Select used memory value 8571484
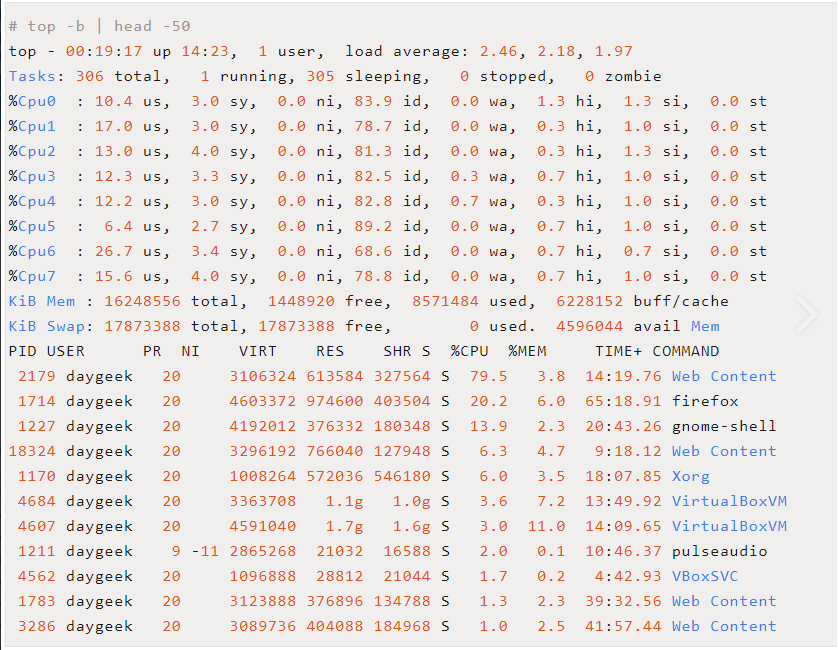The image size is (838, 650). [x=445, y=301]
